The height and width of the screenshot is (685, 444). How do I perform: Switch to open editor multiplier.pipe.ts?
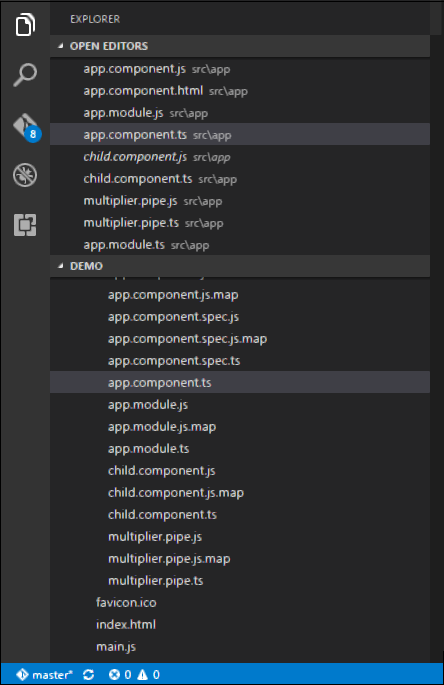coord(240,222)
